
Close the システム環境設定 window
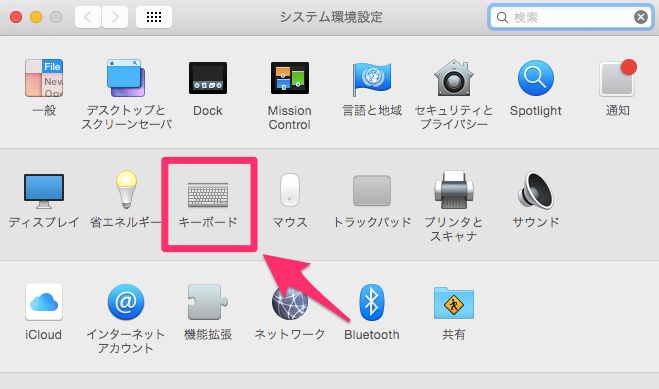pos(16,17)
